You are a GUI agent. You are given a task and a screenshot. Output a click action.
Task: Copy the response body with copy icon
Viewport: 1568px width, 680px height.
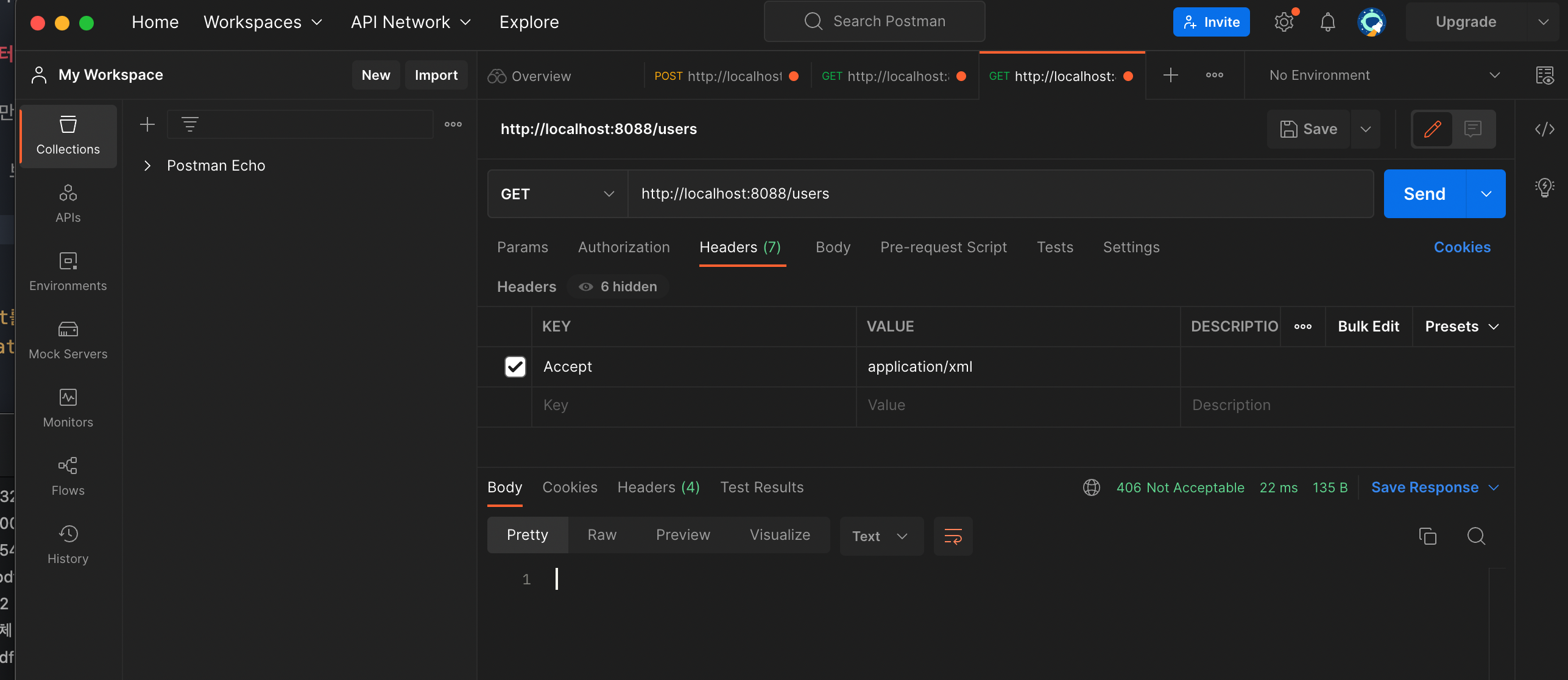coord(1427,536)
